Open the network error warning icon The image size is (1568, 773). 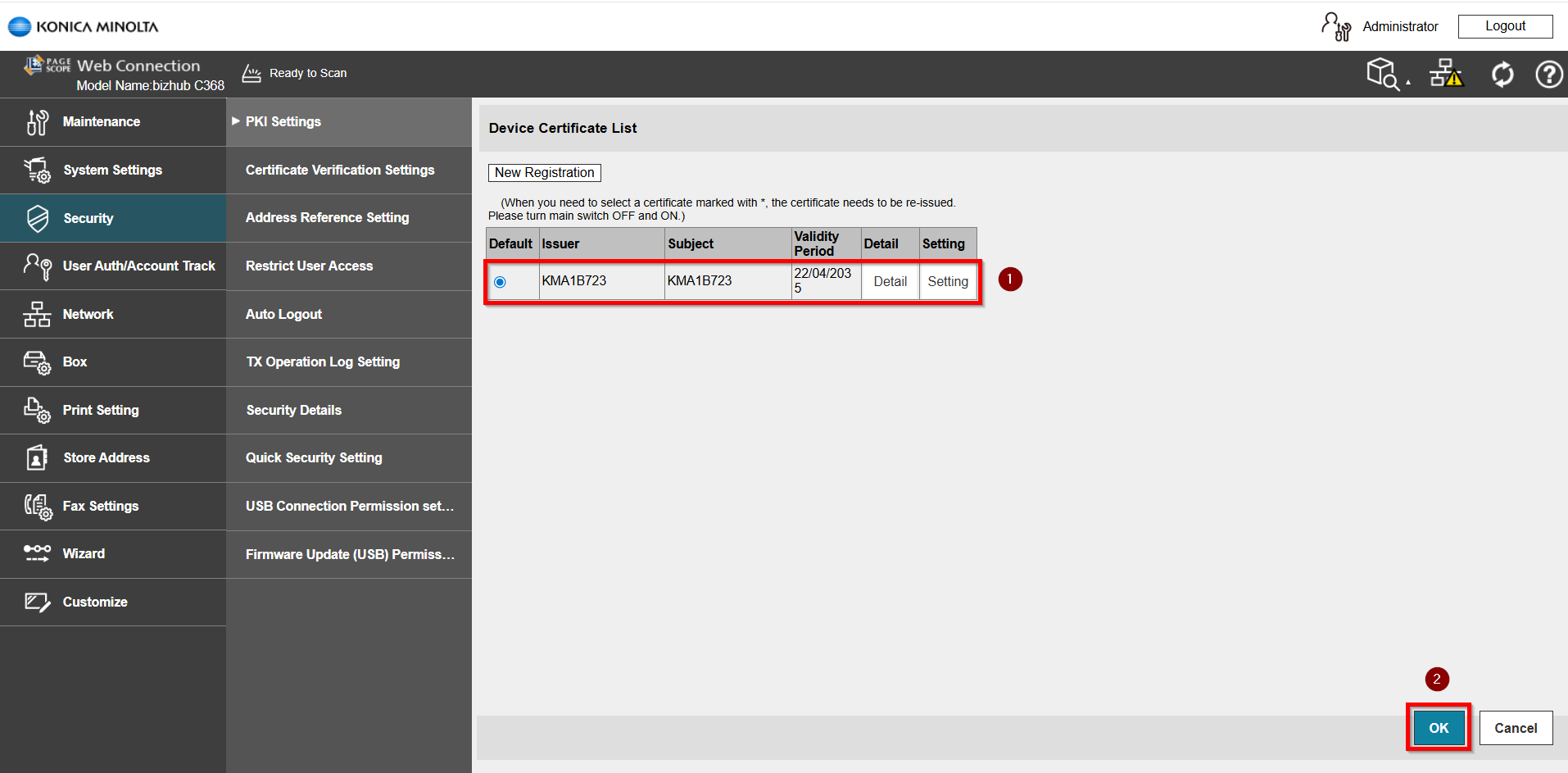coord(1446,75)
